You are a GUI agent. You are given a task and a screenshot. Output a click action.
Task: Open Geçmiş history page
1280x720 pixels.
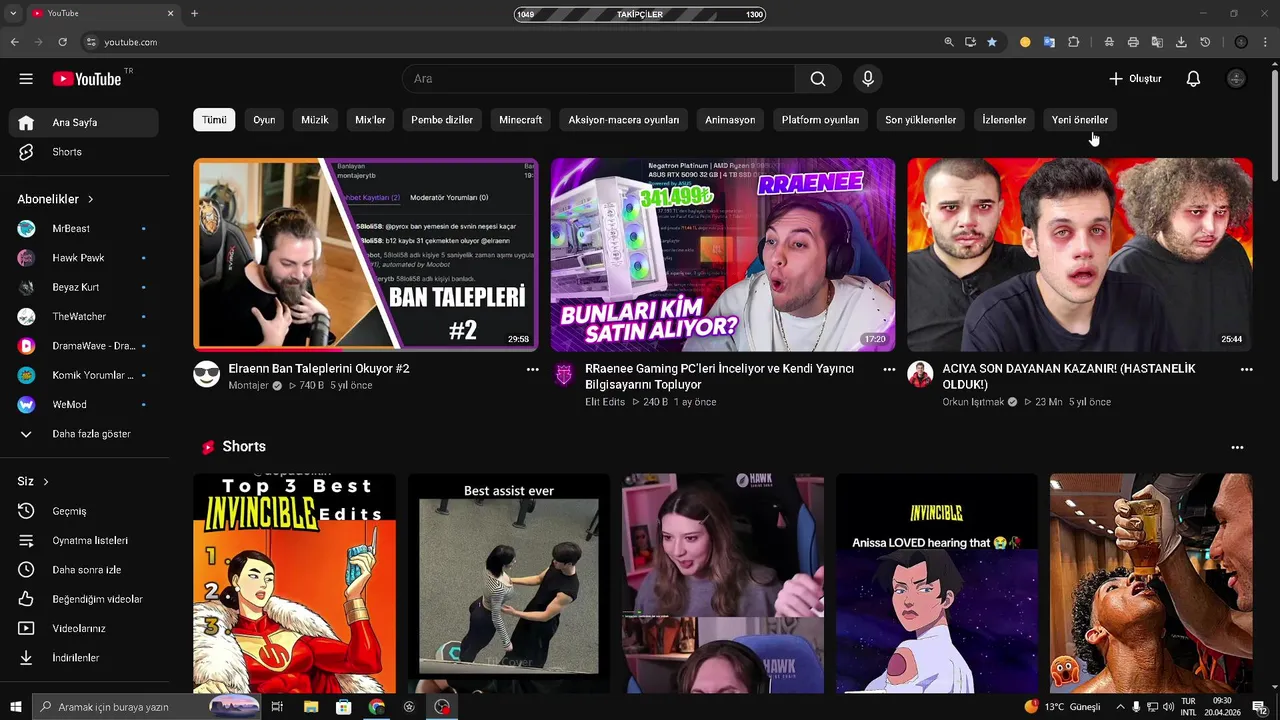pos(84,511)
